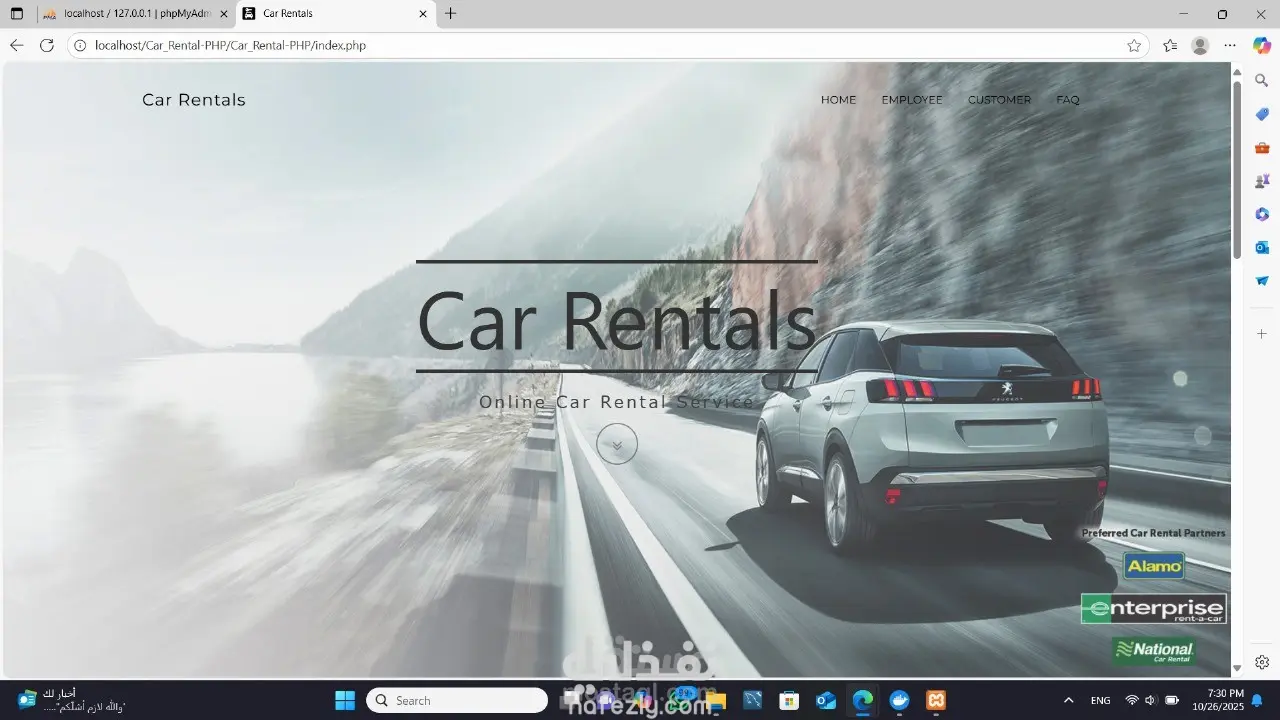The width and height of the screenshot is (1280, 720).
Task: Launch Copilot from the toolbar
Action: click(x=1262, y=45)
